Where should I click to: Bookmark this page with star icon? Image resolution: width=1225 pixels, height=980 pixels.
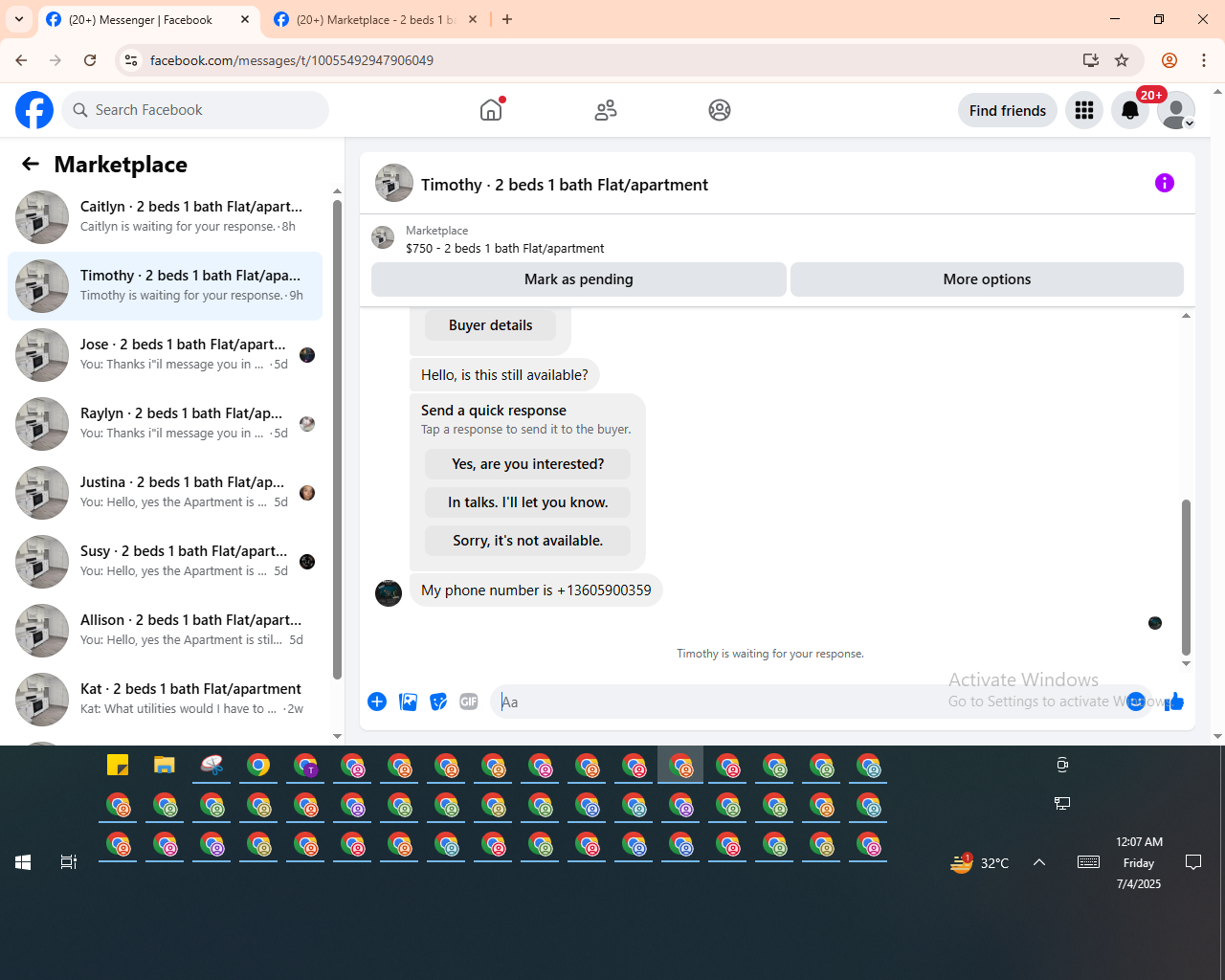coord(1122,60)
